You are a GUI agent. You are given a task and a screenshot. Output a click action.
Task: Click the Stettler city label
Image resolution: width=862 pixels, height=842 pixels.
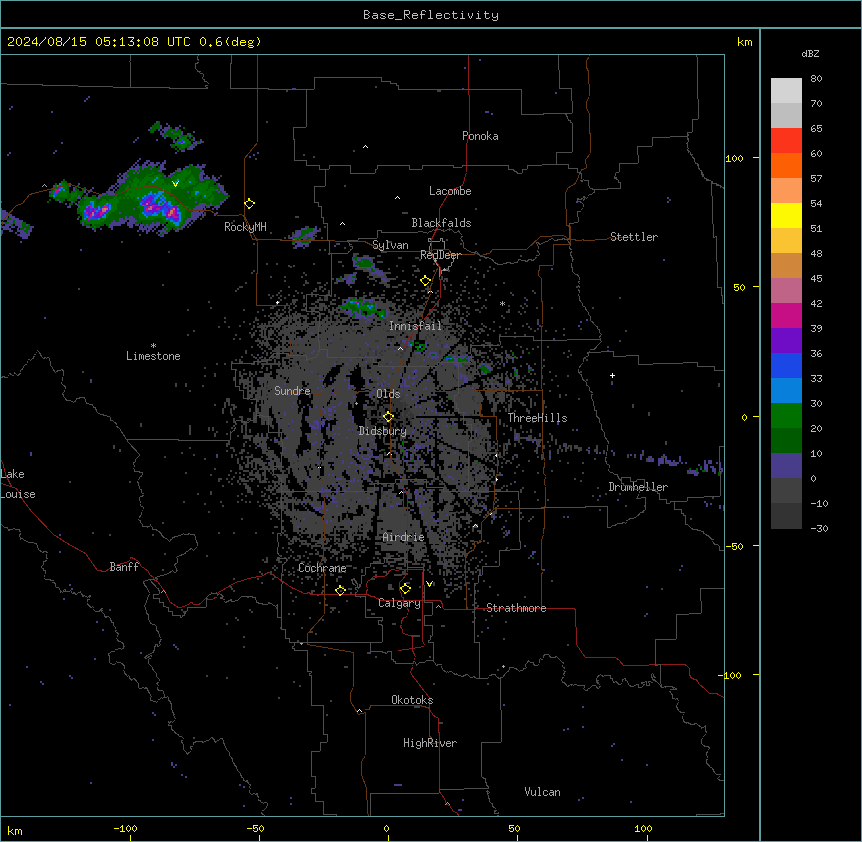click(x=634, y=237)
